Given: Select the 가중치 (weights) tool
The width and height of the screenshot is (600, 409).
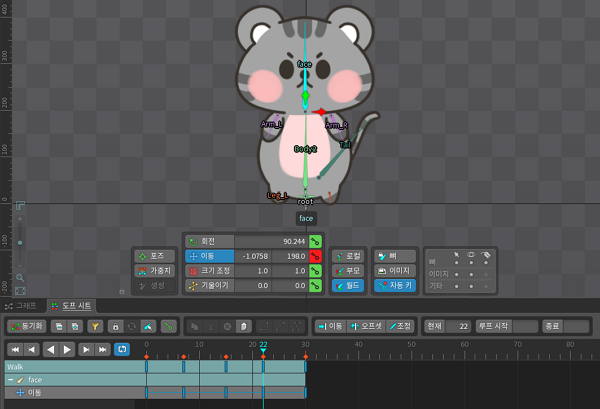Looking at the screenshot, I should (155, 271).
